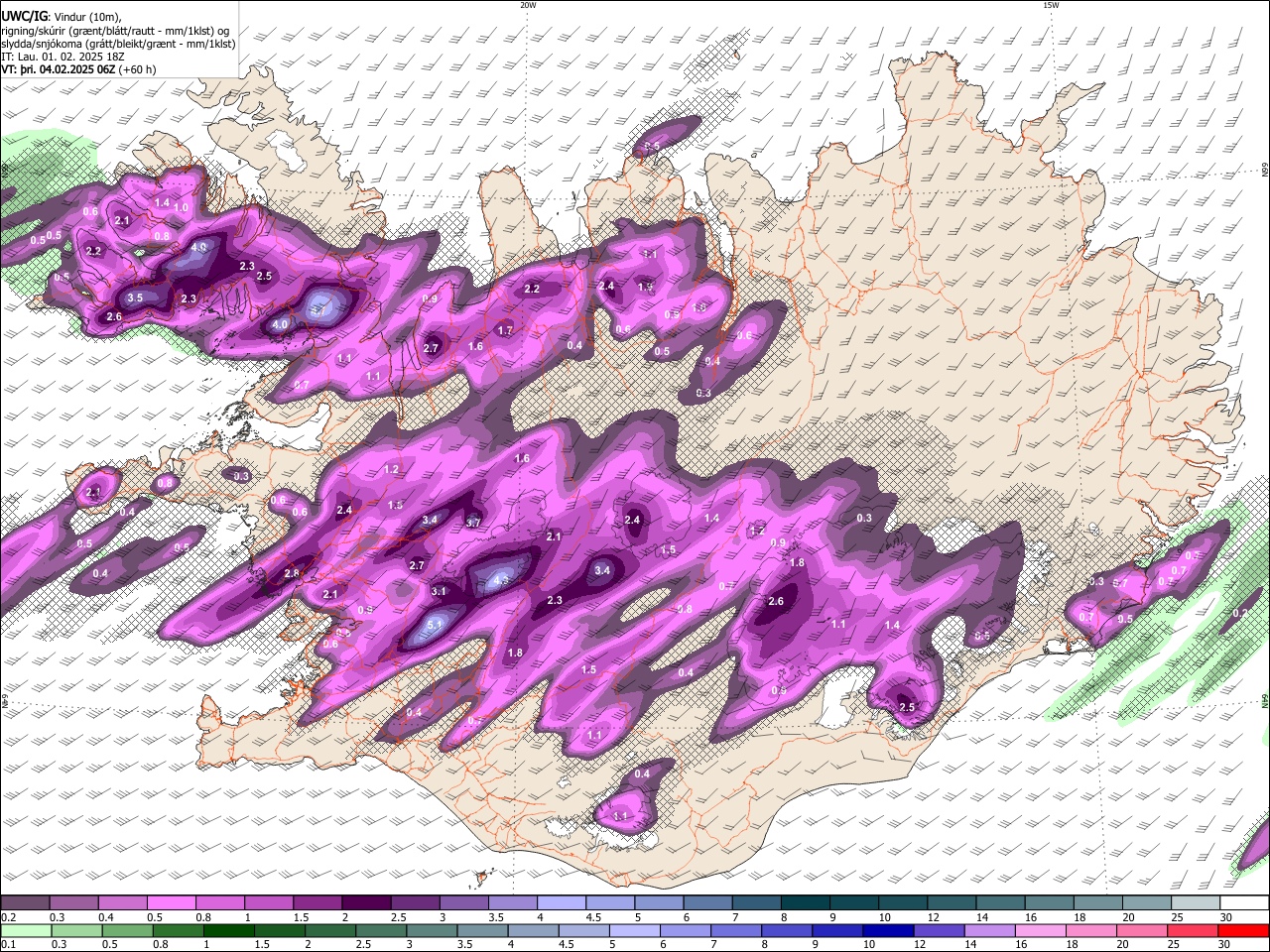The width and height of the screenshot is (1270, 952).
Task: Click the 0.2 label under upper legend
Action: pyautogui.click(x=7, y=917)
